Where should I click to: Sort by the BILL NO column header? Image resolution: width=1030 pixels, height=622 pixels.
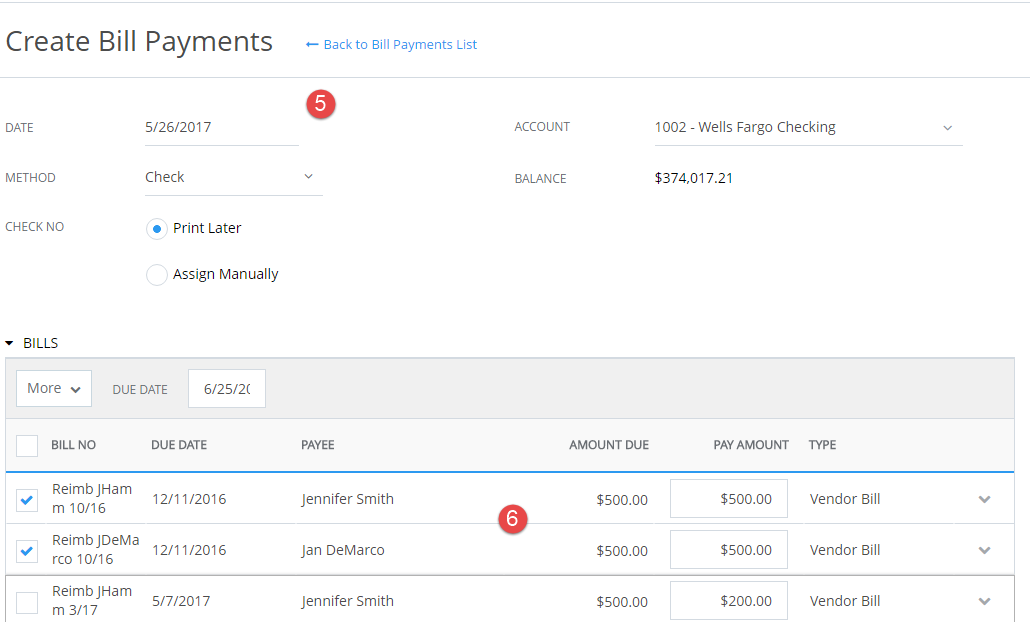point(74,445)
